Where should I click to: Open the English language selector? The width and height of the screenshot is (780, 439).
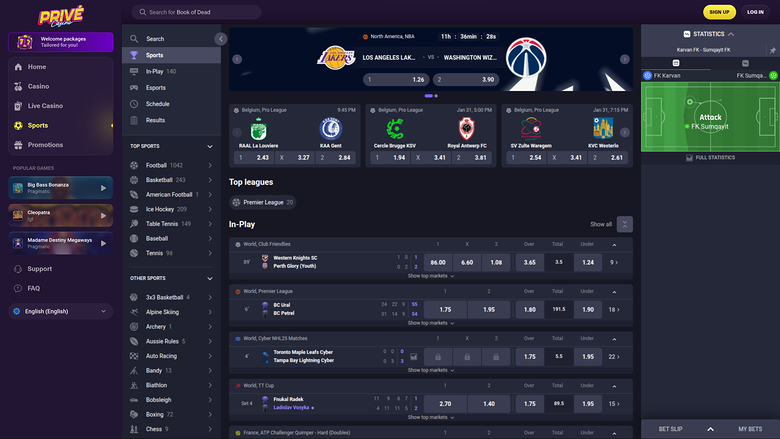tap(60, 311)
